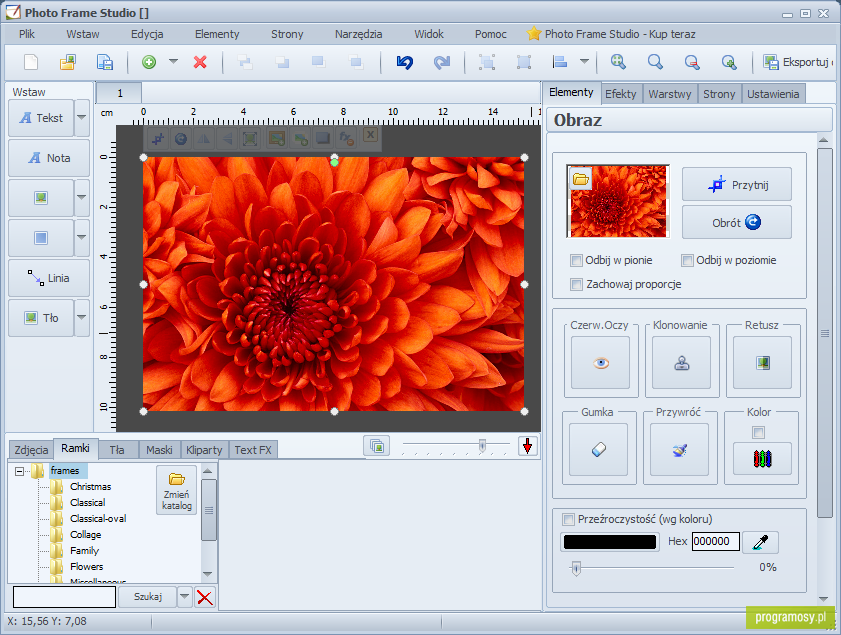Click the flower image thumbnail preview
The width and height of the screenshot is (841, 635).
click(x=618, y=201)
